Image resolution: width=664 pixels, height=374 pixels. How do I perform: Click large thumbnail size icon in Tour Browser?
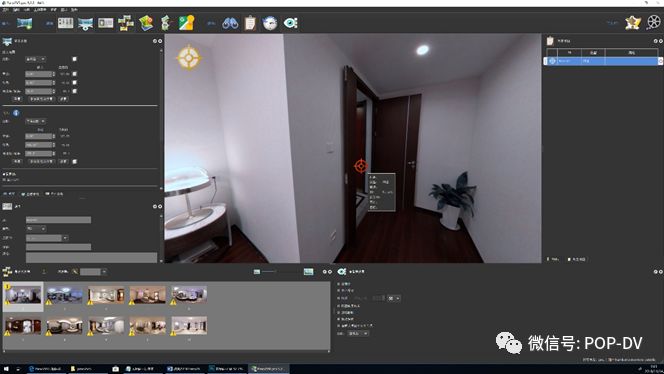point(308,271)
